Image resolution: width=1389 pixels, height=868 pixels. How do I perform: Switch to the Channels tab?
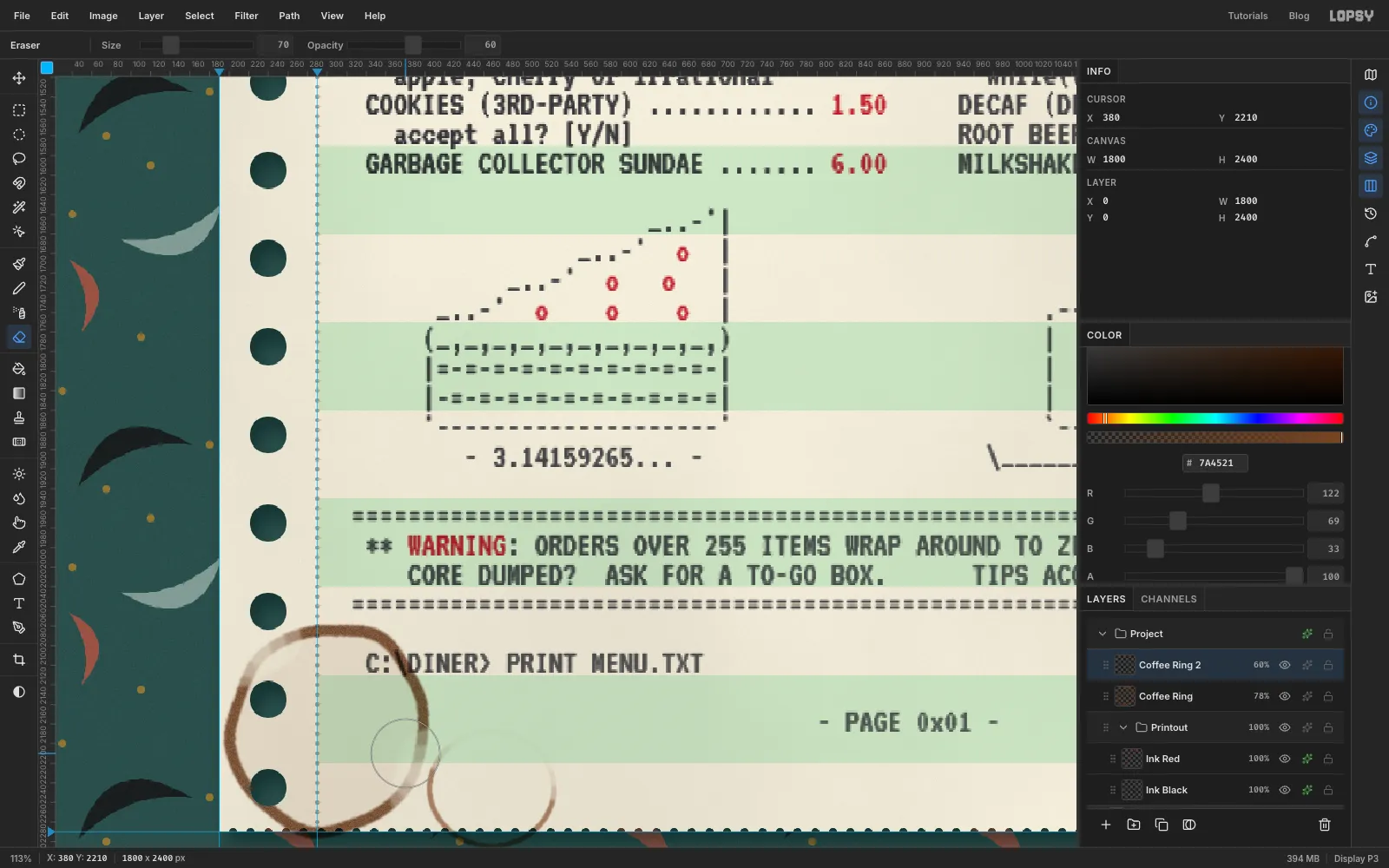tap(1168, 599)
